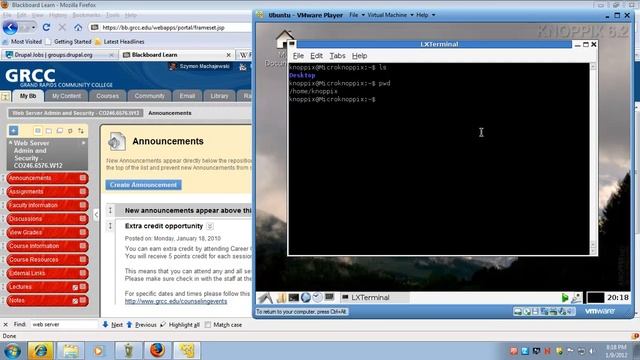
Task: Toggle visibility checkbox on Lectures menu item
Action: click(75, 287)
